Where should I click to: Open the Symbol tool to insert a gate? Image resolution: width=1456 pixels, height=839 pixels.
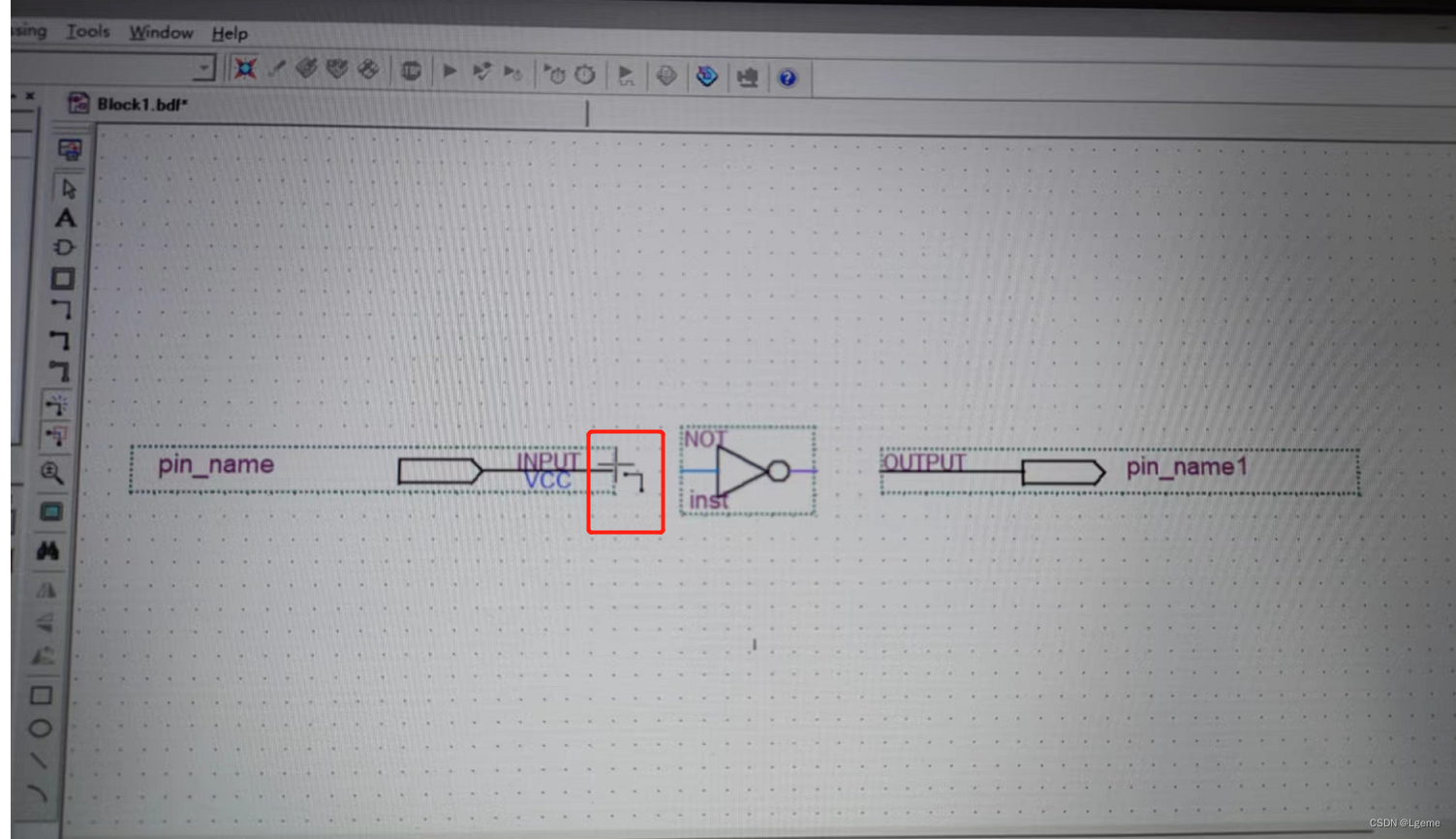coord(65,247)
